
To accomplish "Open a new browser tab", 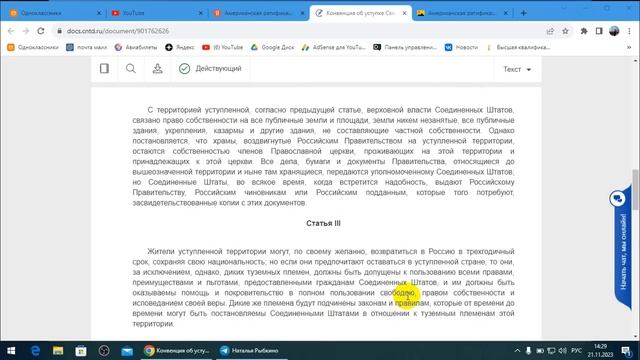I will [524, 13].
